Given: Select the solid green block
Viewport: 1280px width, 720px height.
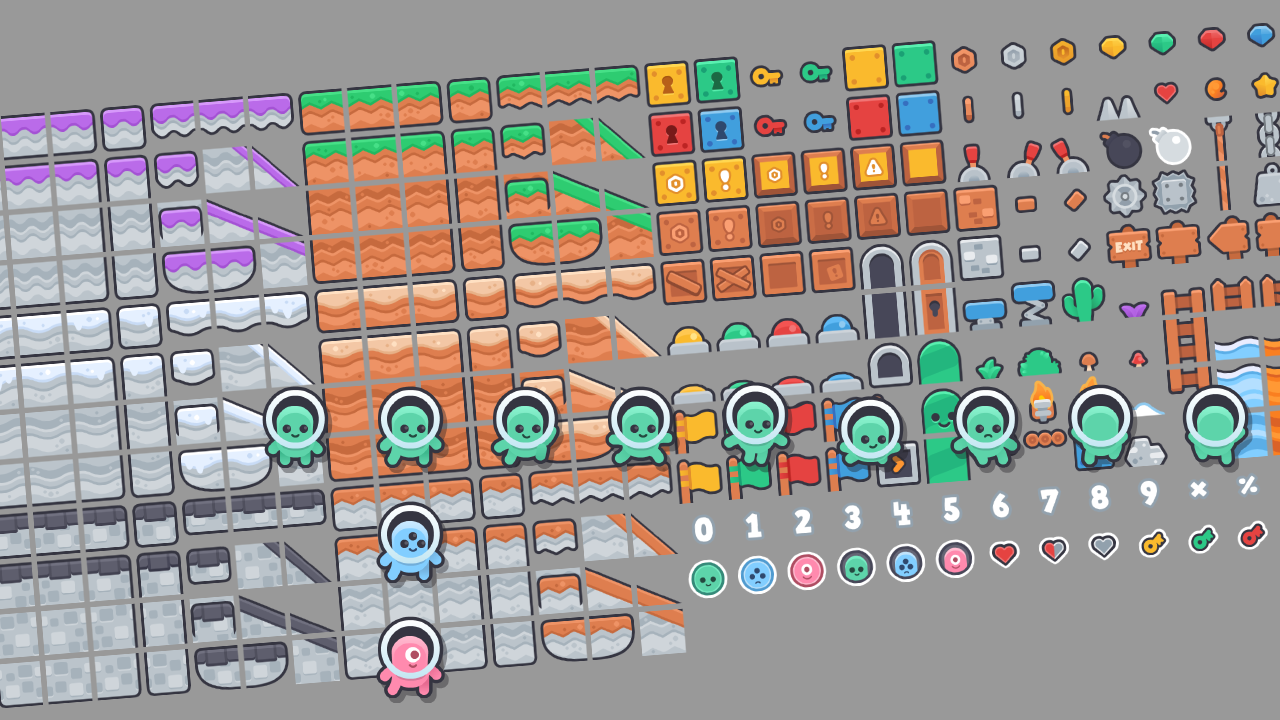Looking at the screenshot, I should tap(914, 64).
